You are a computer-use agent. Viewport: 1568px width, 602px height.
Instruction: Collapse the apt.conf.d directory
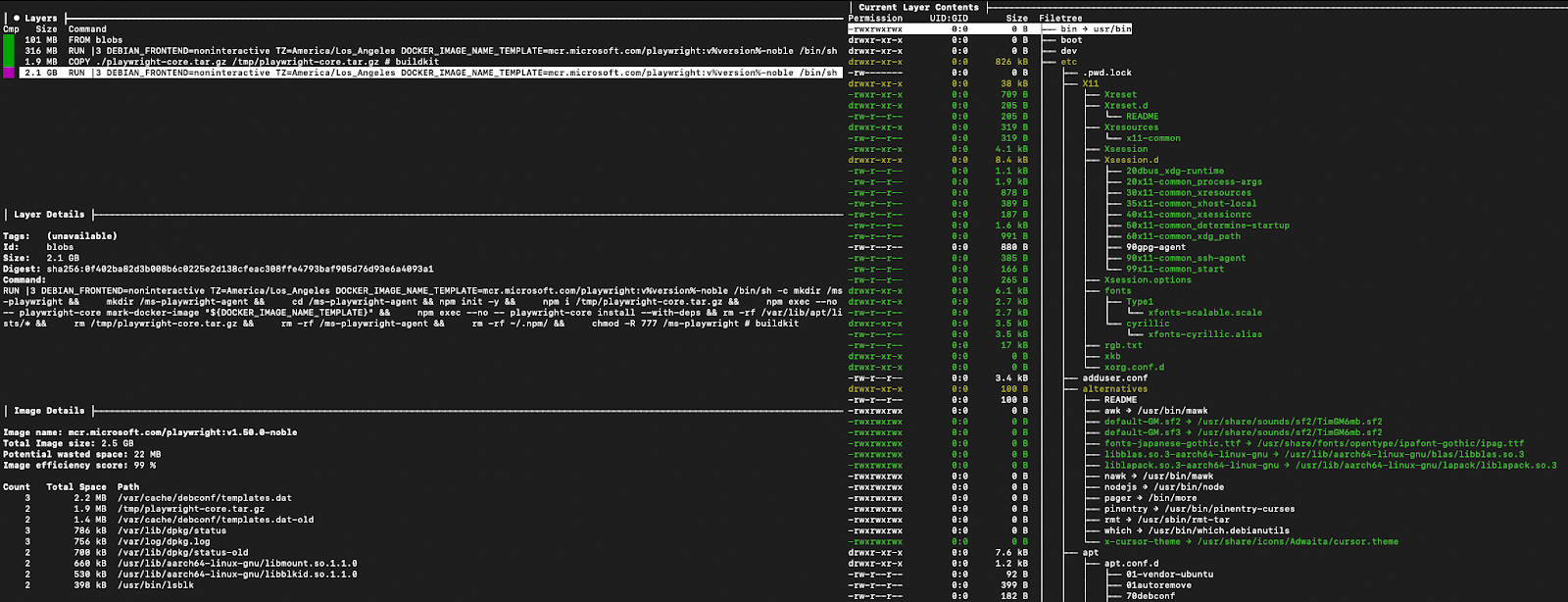[x=1131, y=564]
